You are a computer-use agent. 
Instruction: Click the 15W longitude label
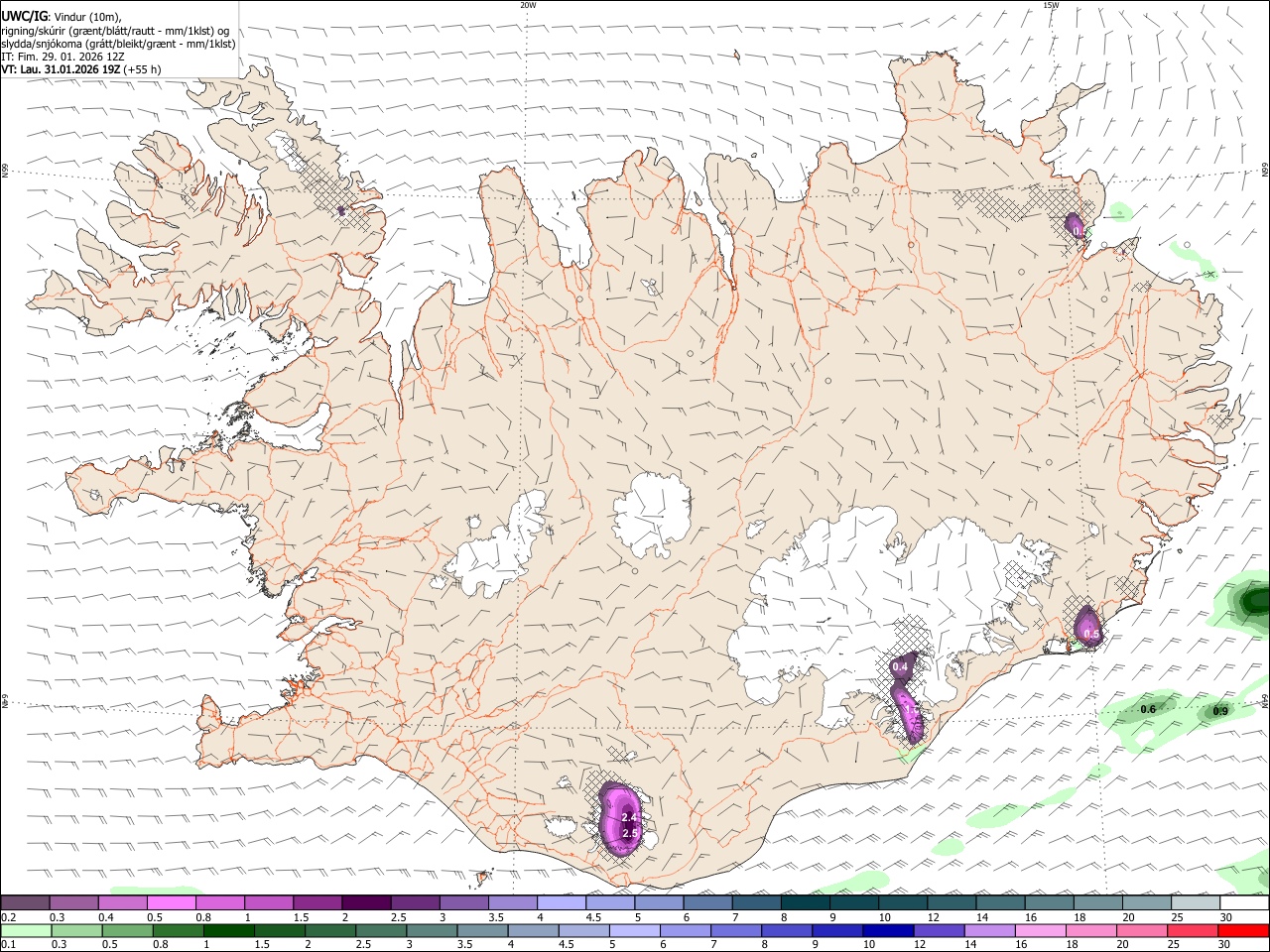[1051, 5]
